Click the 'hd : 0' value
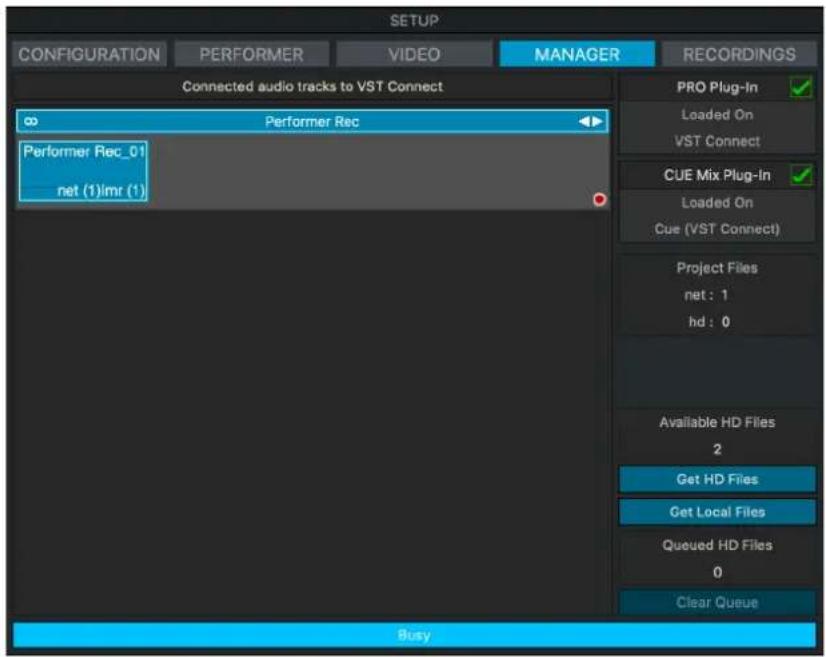The image size is (826, 657). tap(709, 322)
